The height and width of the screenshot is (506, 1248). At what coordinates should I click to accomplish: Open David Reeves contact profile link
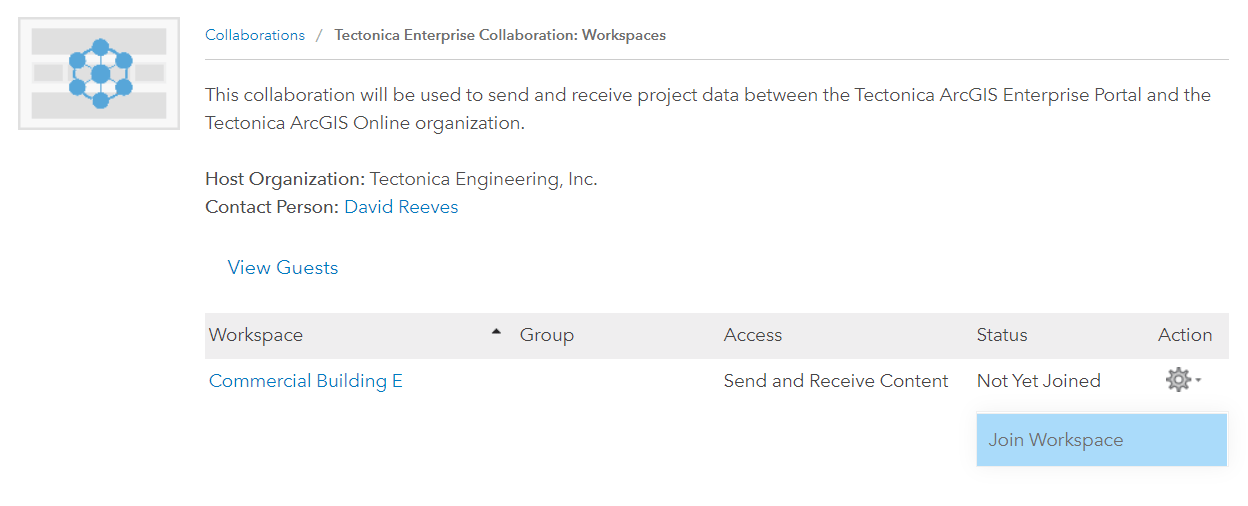401,207
